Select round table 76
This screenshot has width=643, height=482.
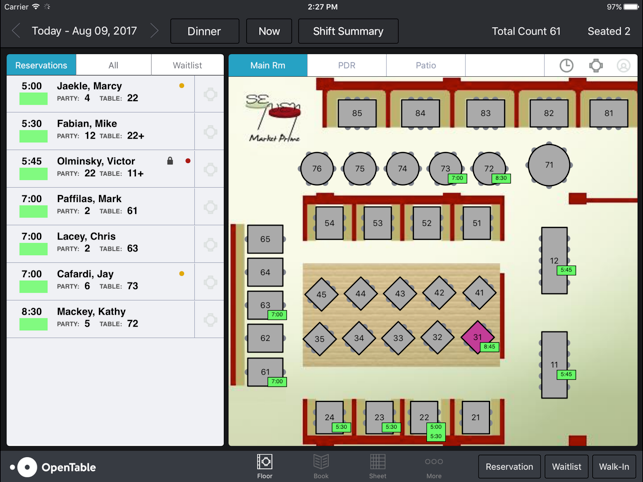[x=317, y=168]
